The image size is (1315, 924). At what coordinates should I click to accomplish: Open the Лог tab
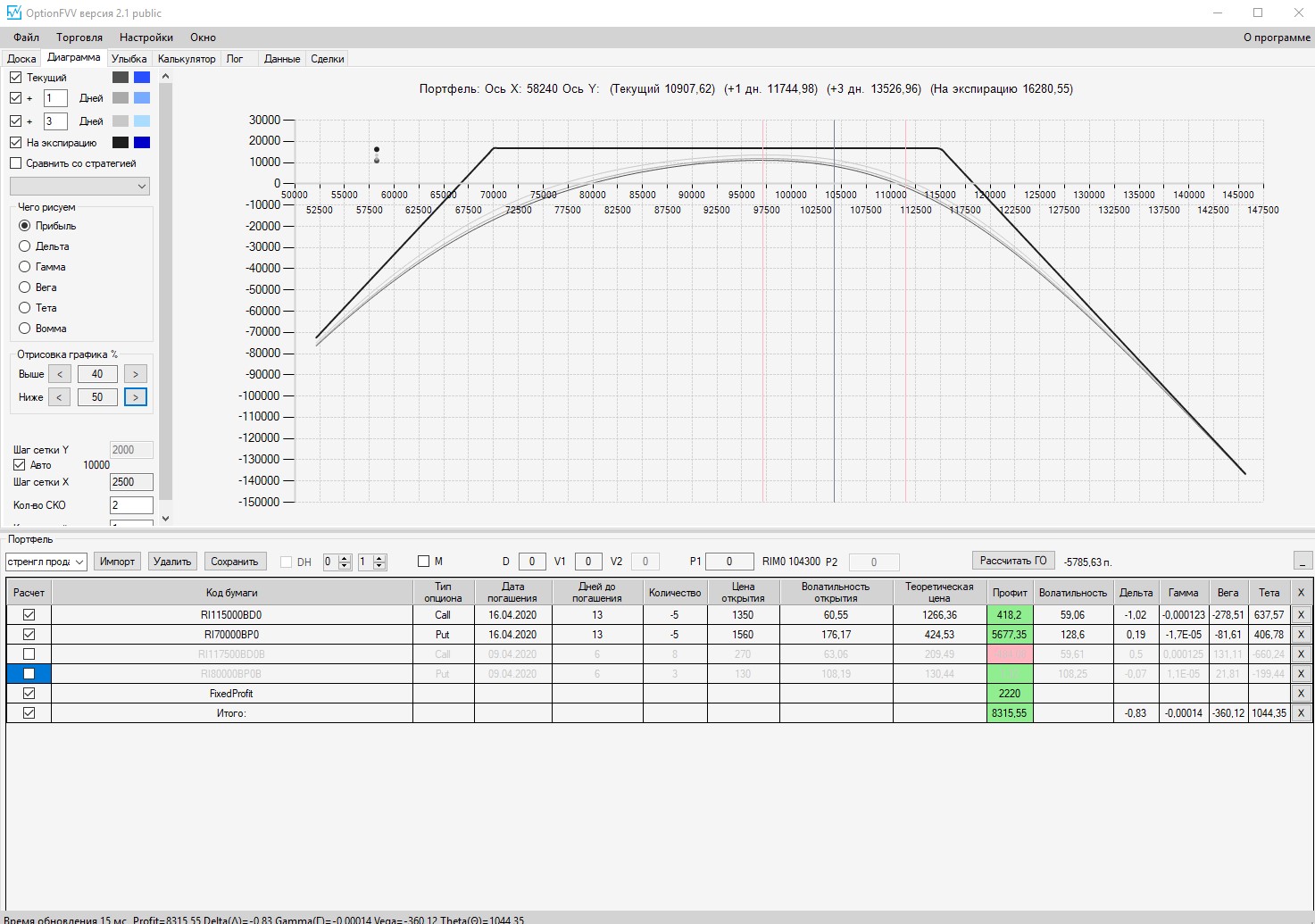[x=235, y=59]
